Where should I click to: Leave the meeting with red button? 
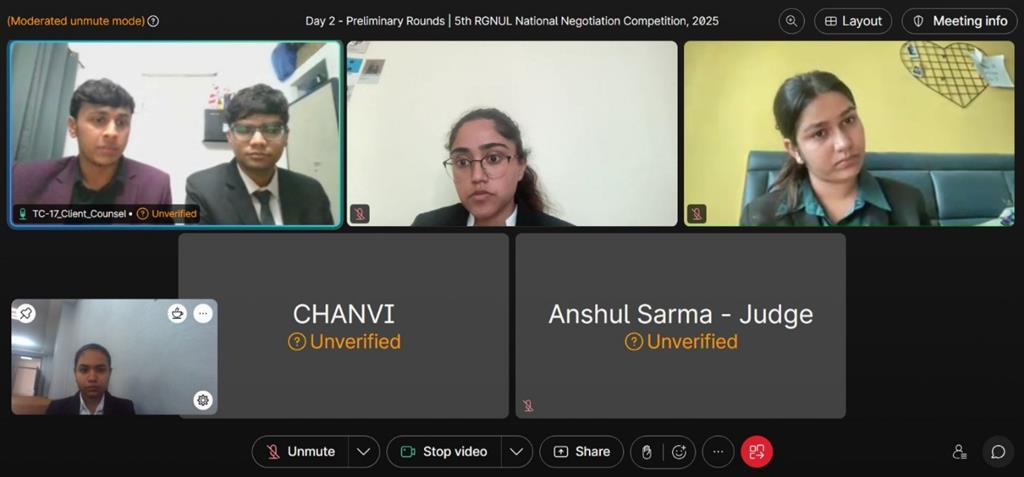coord(757,452)
